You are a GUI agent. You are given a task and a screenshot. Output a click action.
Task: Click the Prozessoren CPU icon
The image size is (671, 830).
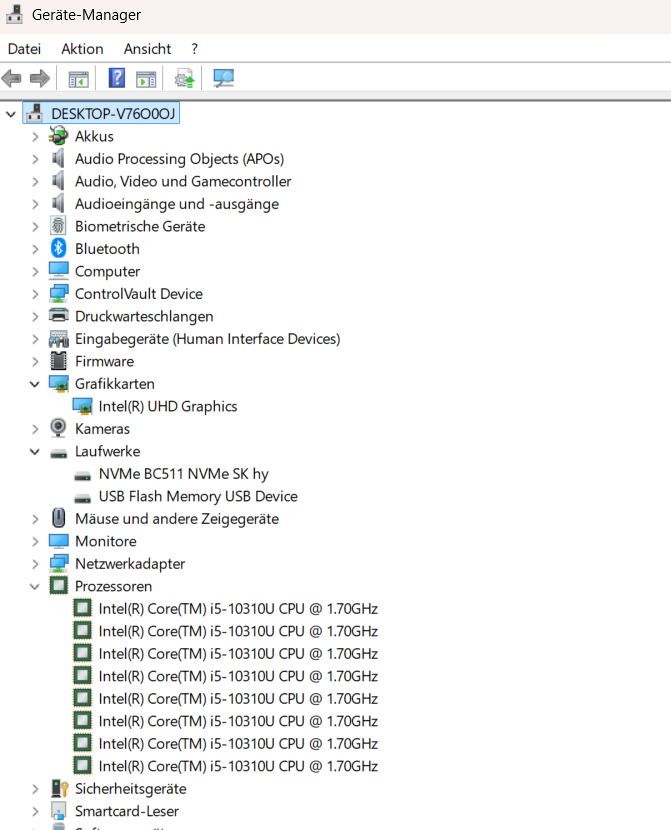(58, 585)
